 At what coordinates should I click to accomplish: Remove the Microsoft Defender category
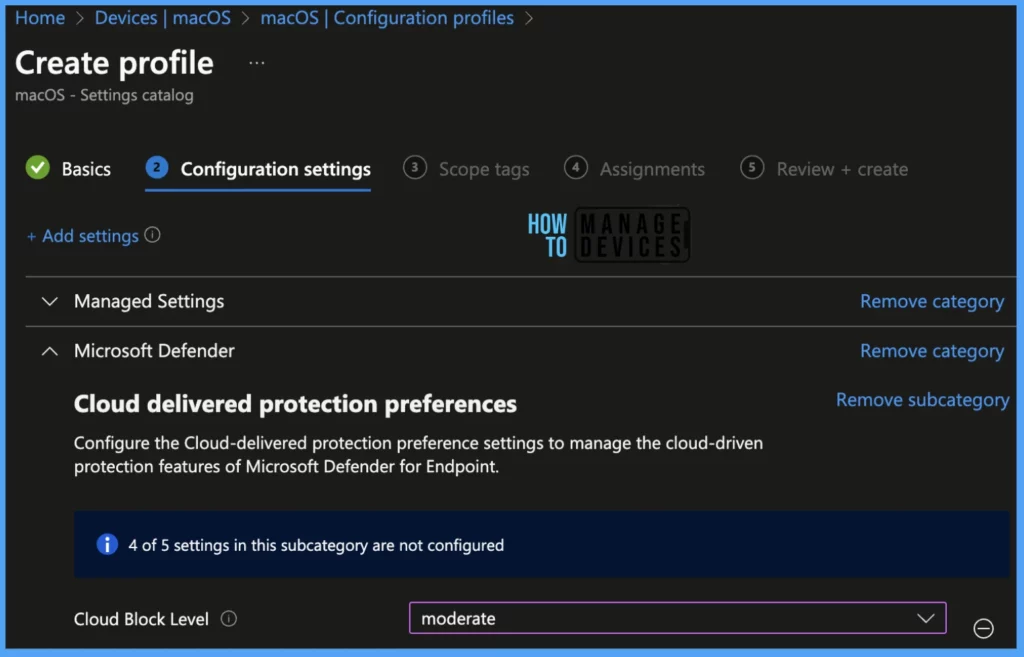pyautogui.click(x=932, y=351)
